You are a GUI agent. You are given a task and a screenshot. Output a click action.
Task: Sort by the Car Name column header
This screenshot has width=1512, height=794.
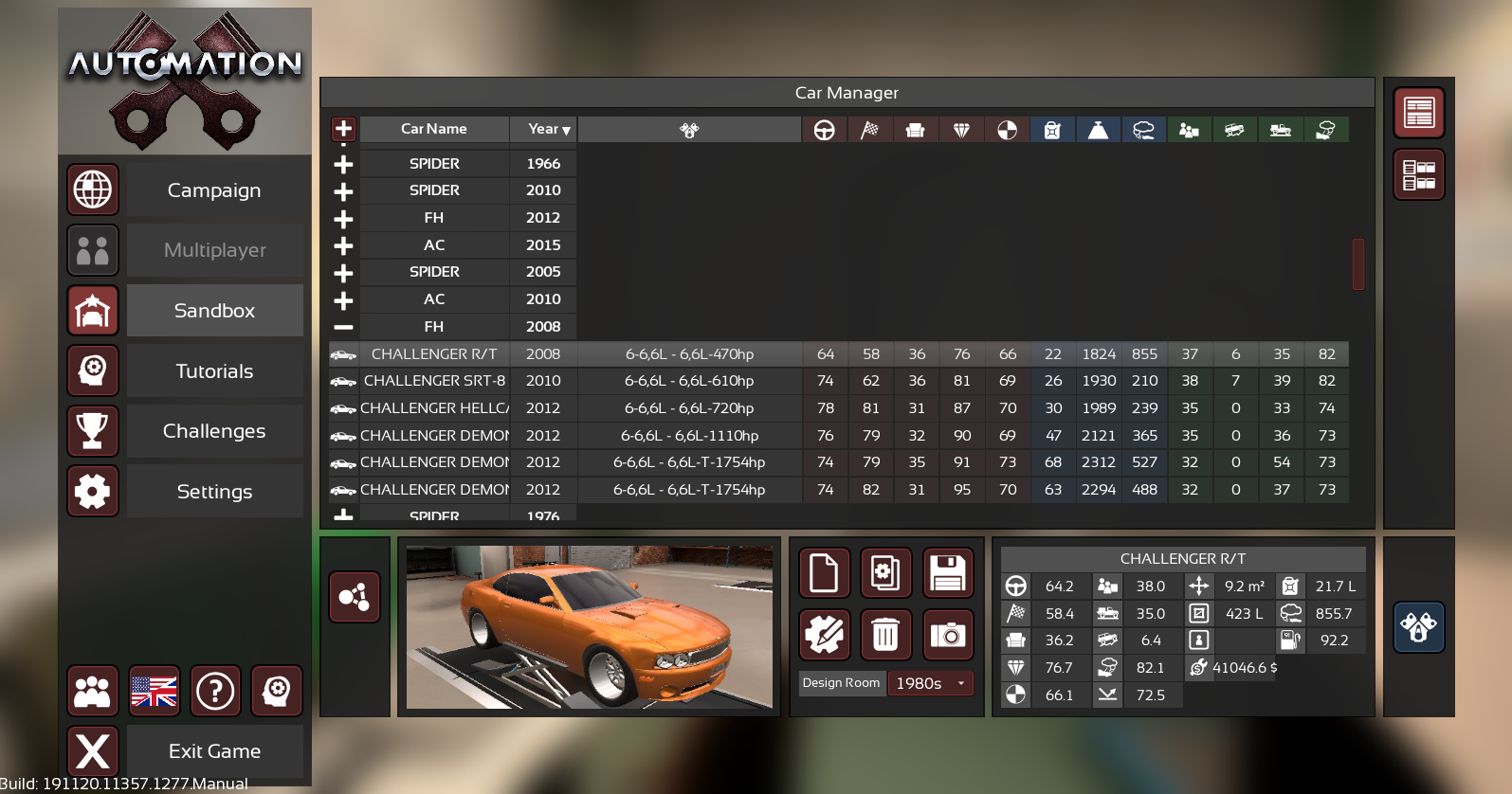click(434, 130)
